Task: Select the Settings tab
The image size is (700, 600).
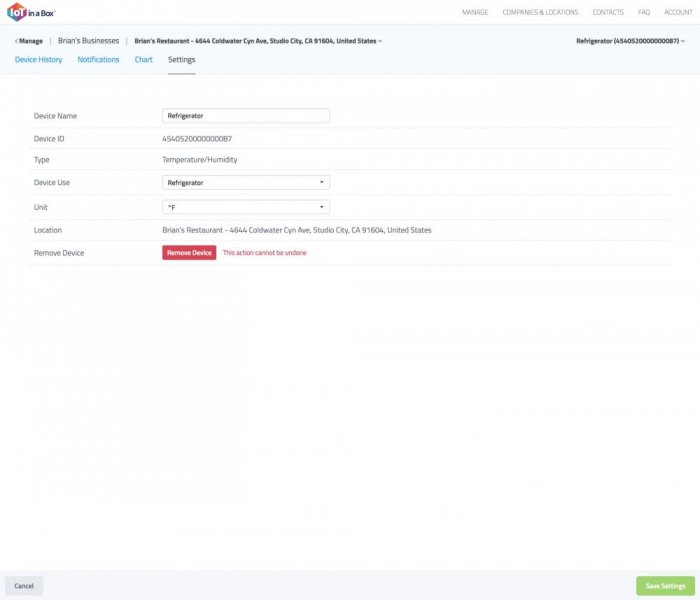Action: [x=181, y=60]
